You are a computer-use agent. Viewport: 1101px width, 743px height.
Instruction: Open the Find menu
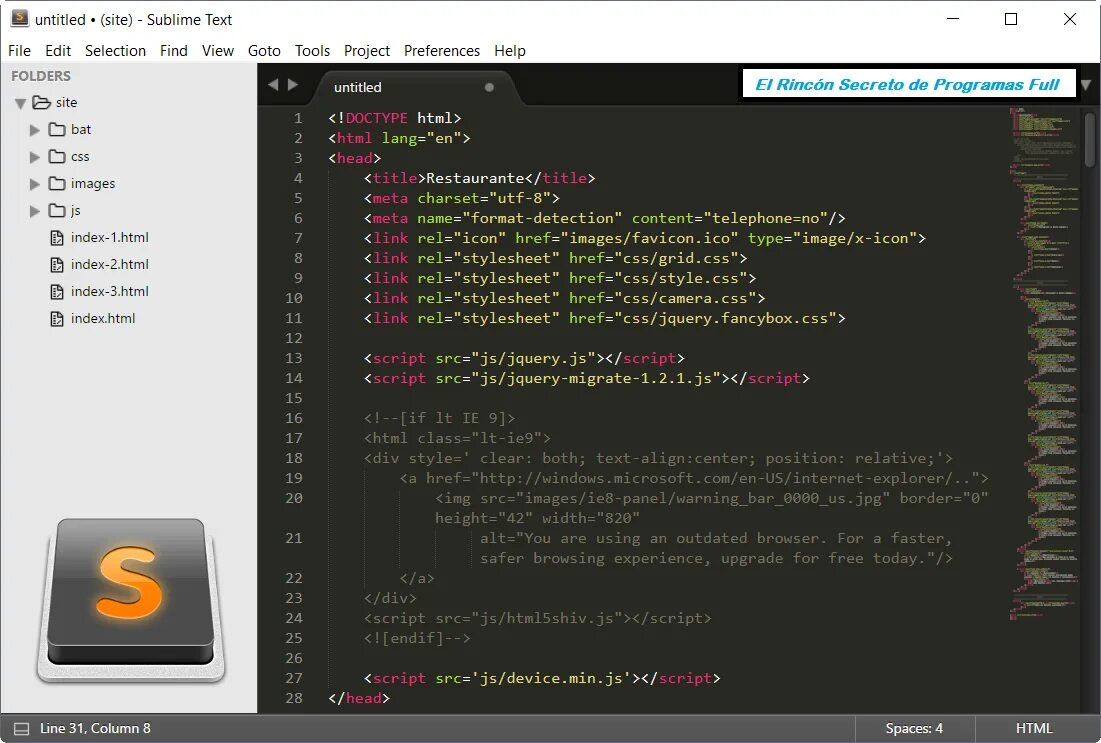pos(173,51)
